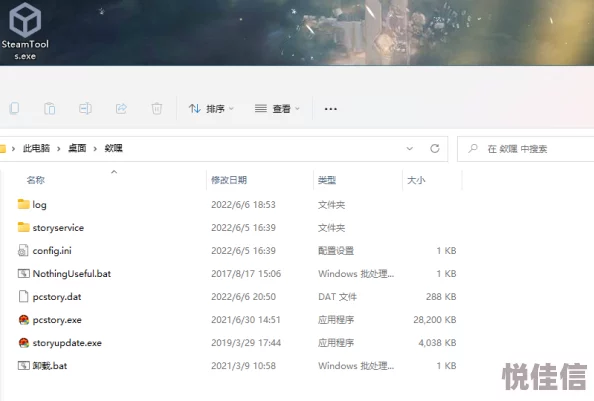
Task: Click the paste clipboard icon
Action: click(50, 109)
